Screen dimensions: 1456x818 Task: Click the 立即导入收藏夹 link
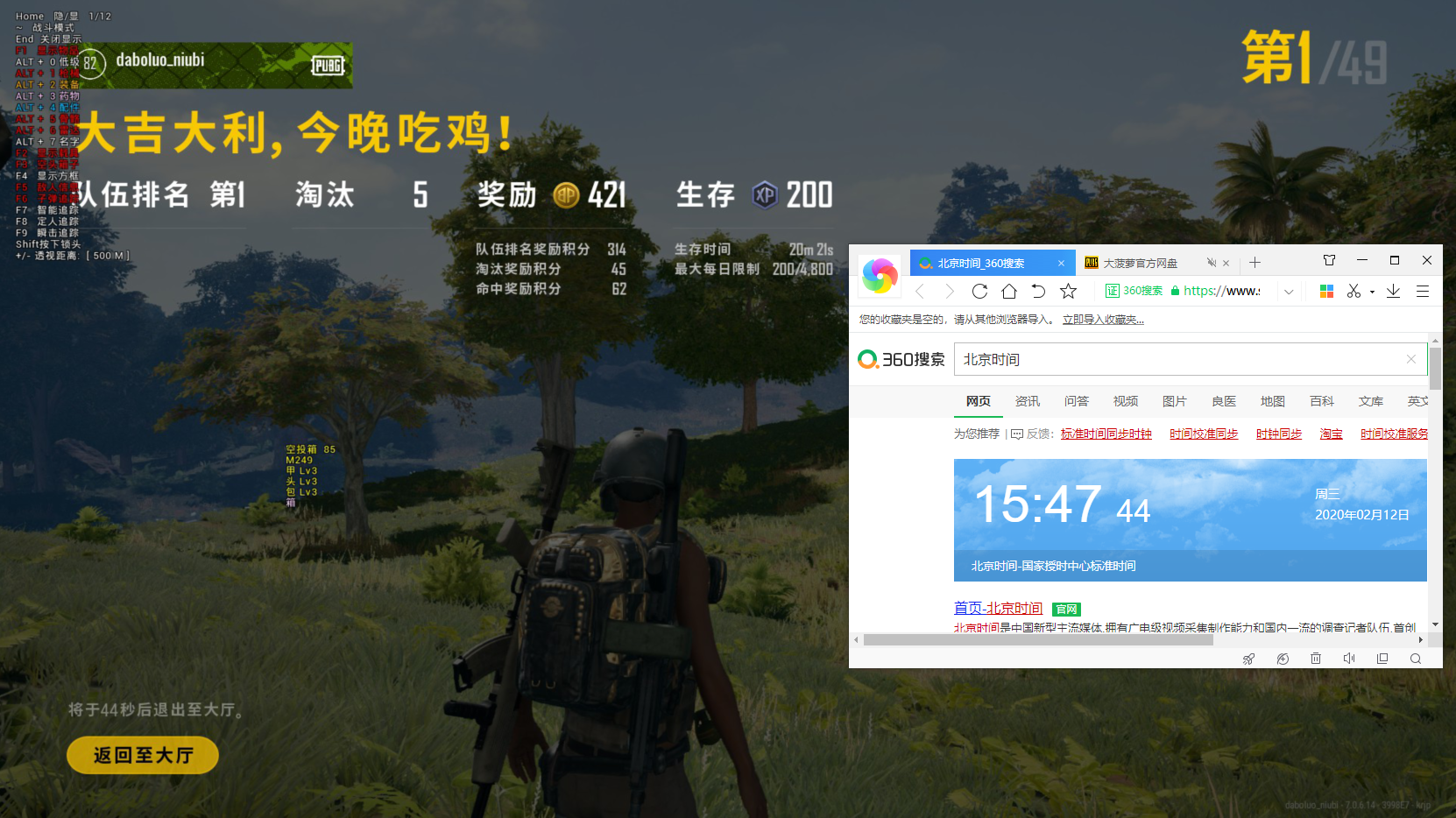(x=1103, y=320)
